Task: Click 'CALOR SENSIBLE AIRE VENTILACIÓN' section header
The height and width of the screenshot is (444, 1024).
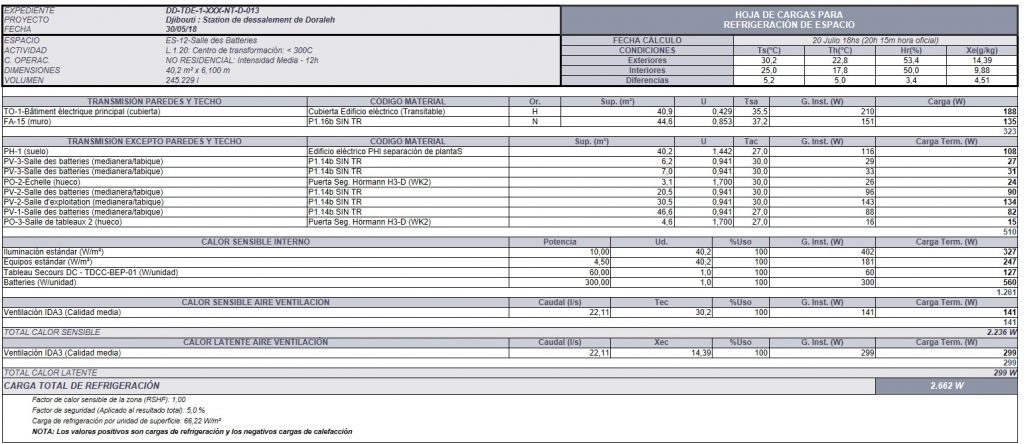Action: [x=256, y=302]
